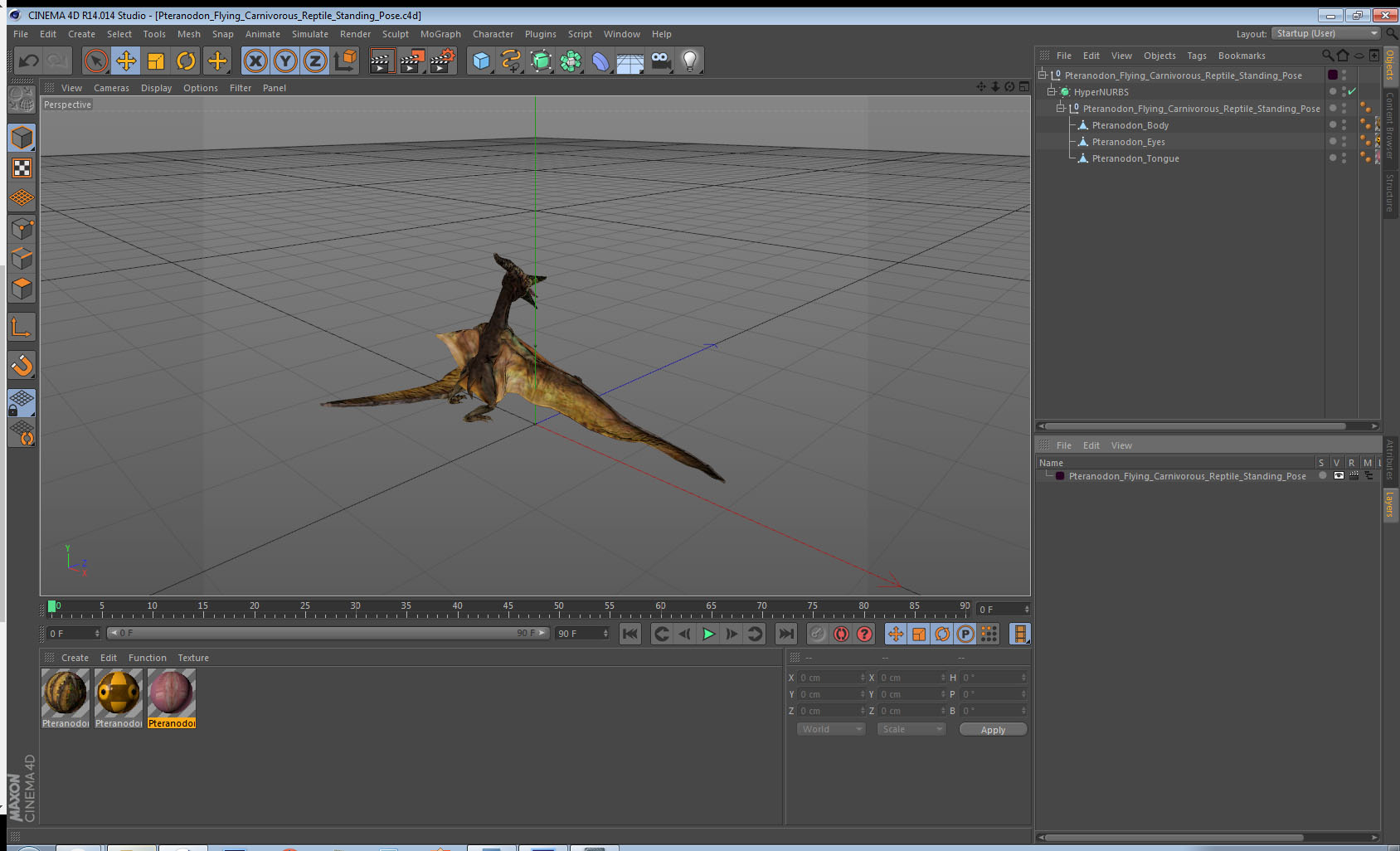
Task: Open material Texture menu
Action: 193,658
